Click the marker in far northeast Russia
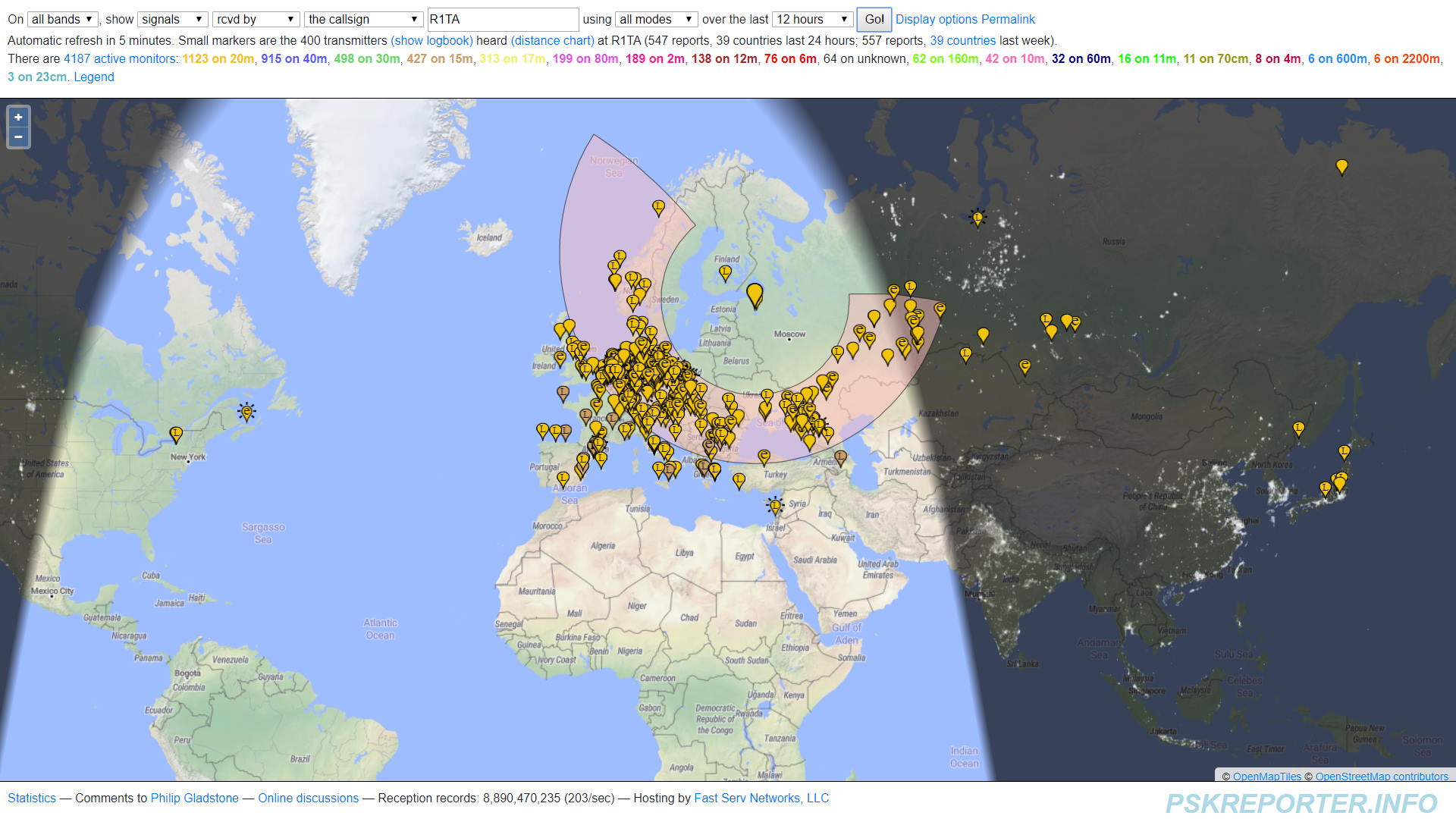The height and width of the screenshot is (819, 1456). click(x=1341, y=166)
